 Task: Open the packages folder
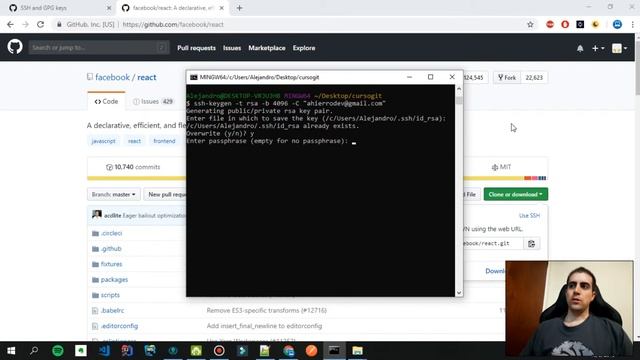click(114, 280)
